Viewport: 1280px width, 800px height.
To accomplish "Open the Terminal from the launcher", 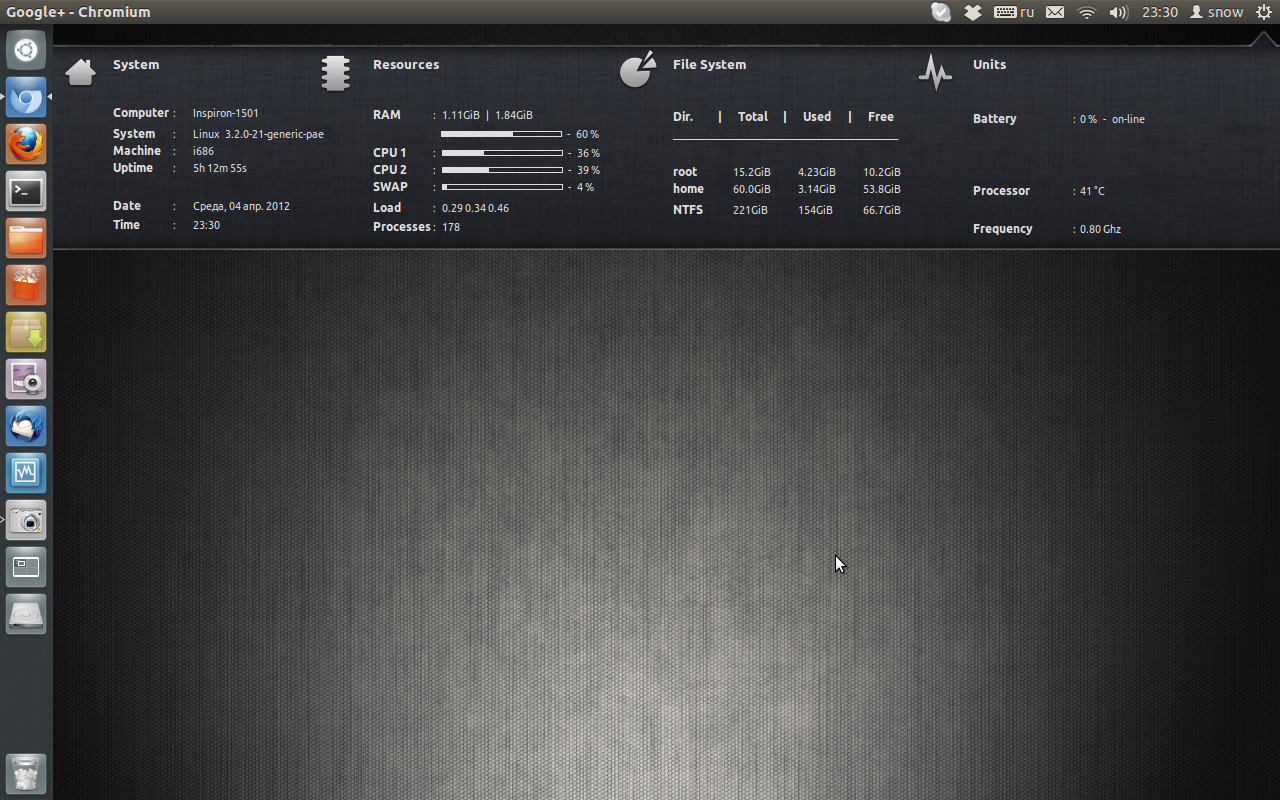I will coord(26,191).
